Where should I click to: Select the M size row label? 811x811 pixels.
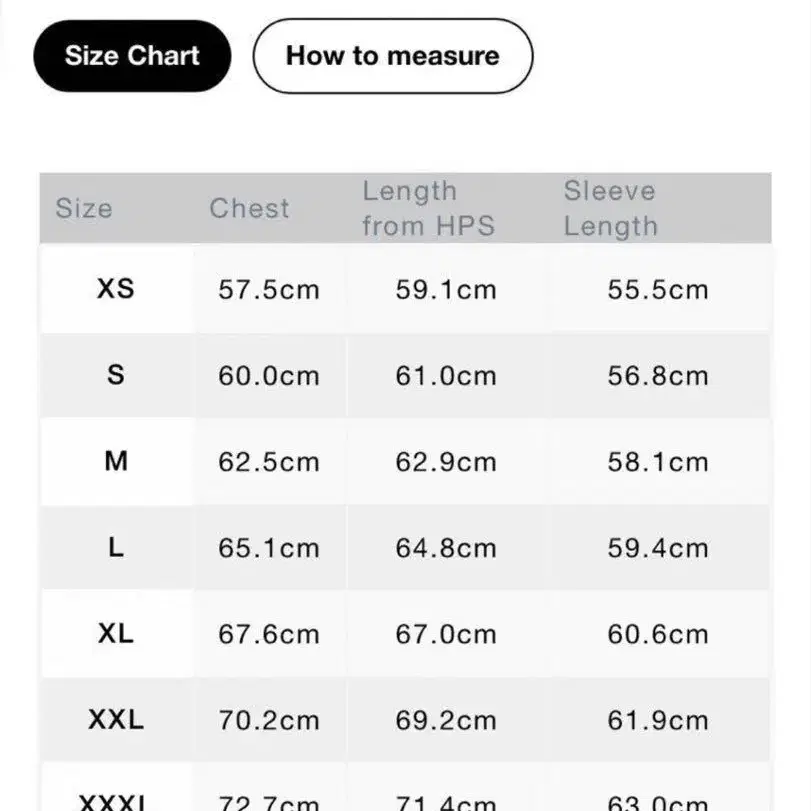pos(116,461)
